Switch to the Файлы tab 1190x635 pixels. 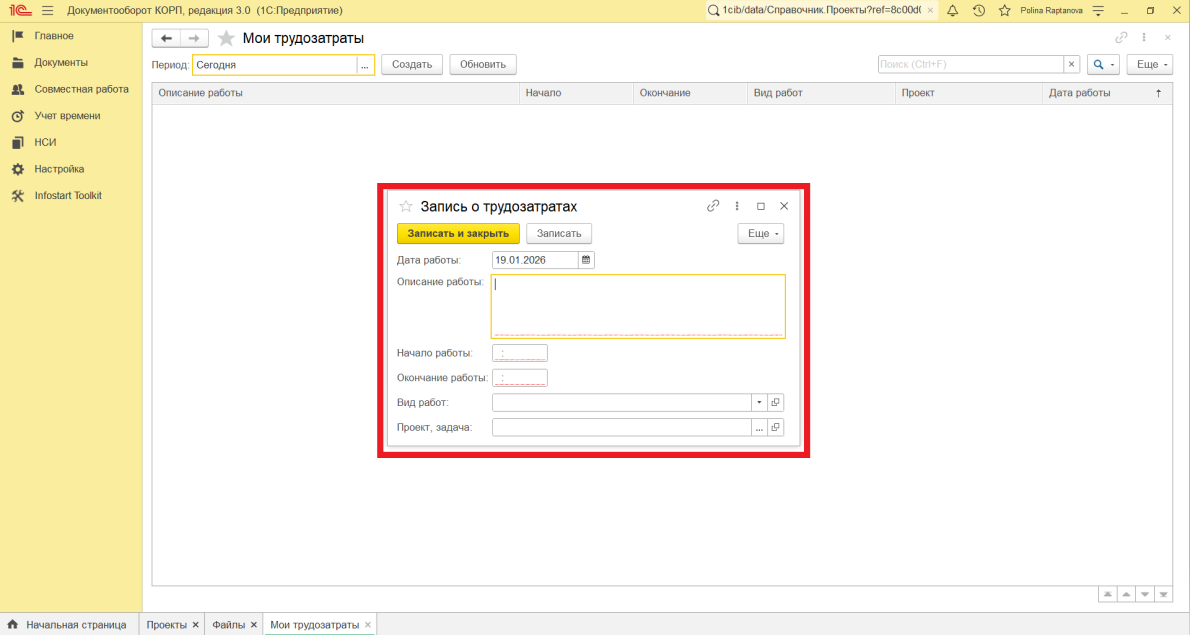coord(228,625)
